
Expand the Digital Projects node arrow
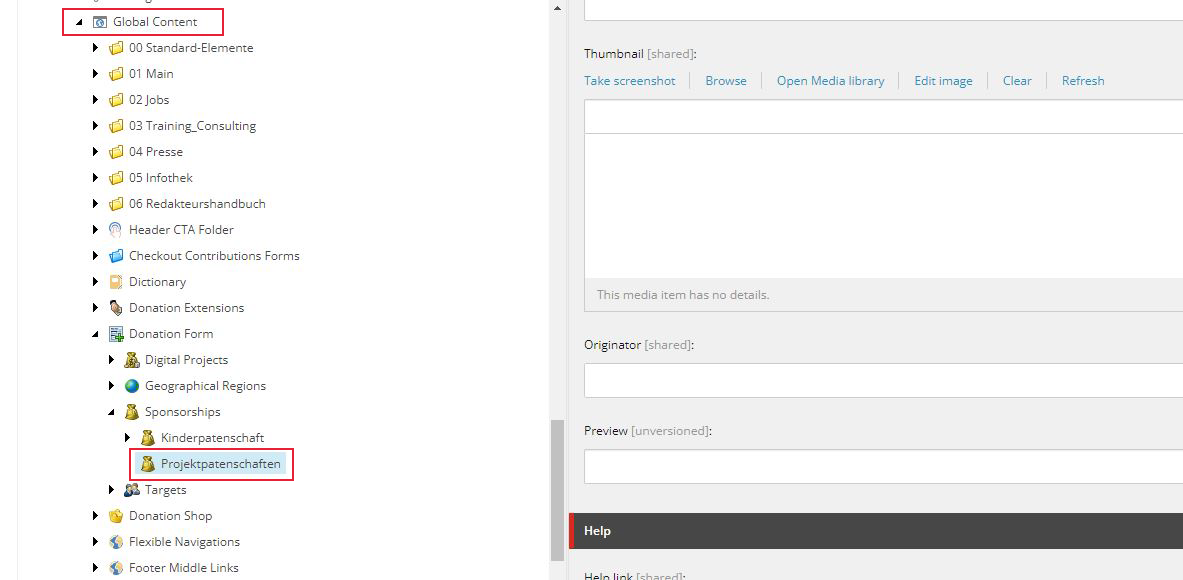pos(112,360)
